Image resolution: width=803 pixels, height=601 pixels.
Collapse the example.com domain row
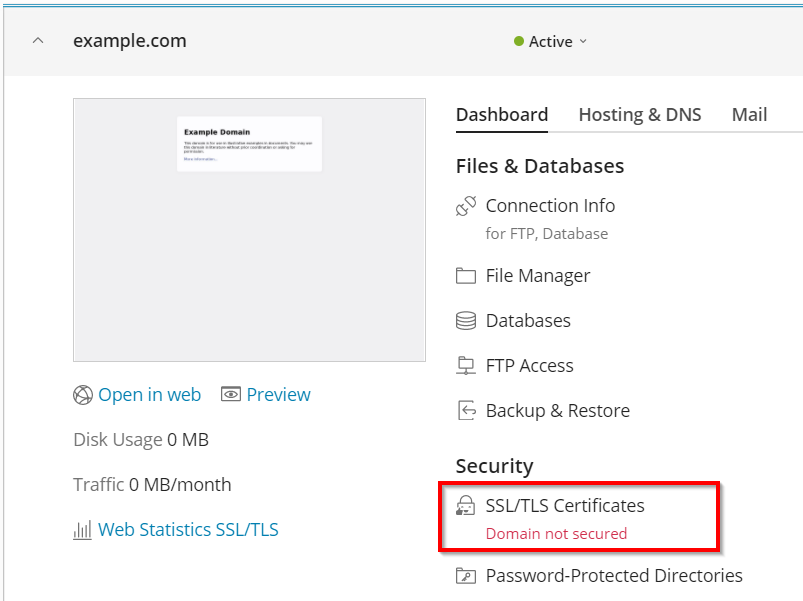[38, 41]
